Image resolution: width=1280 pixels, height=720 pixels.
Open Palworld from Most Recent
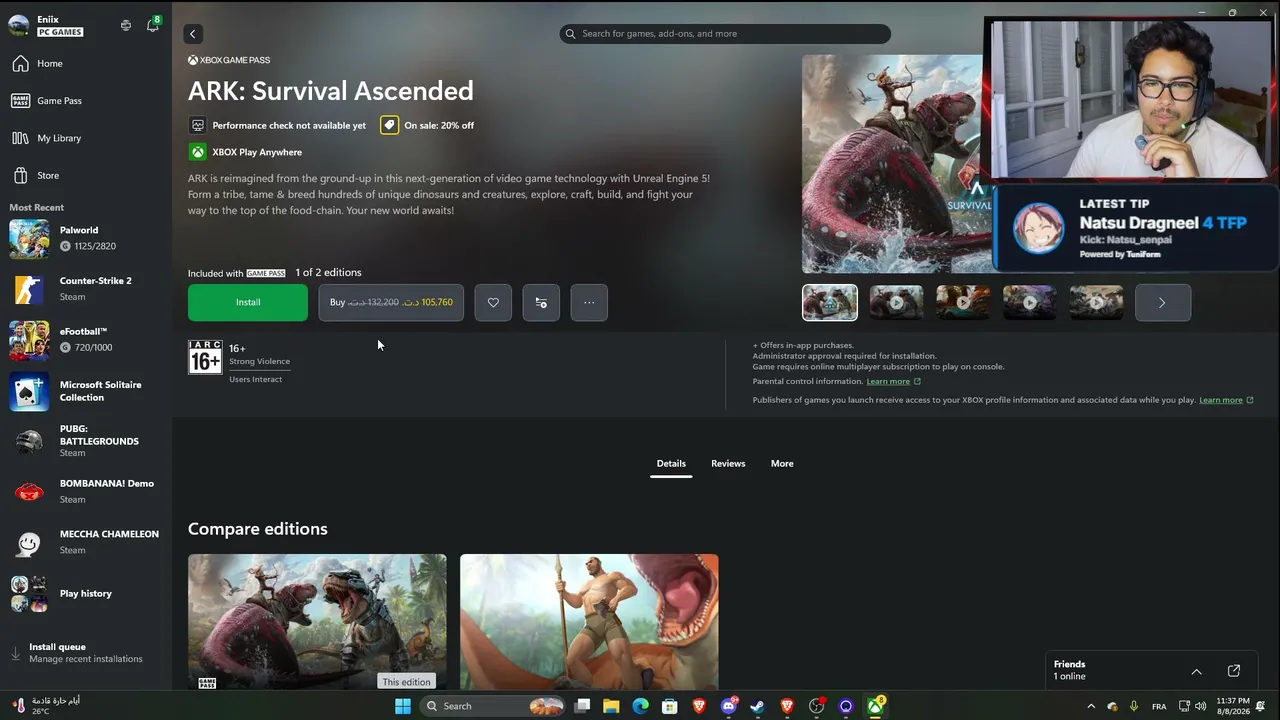(85, 238)
